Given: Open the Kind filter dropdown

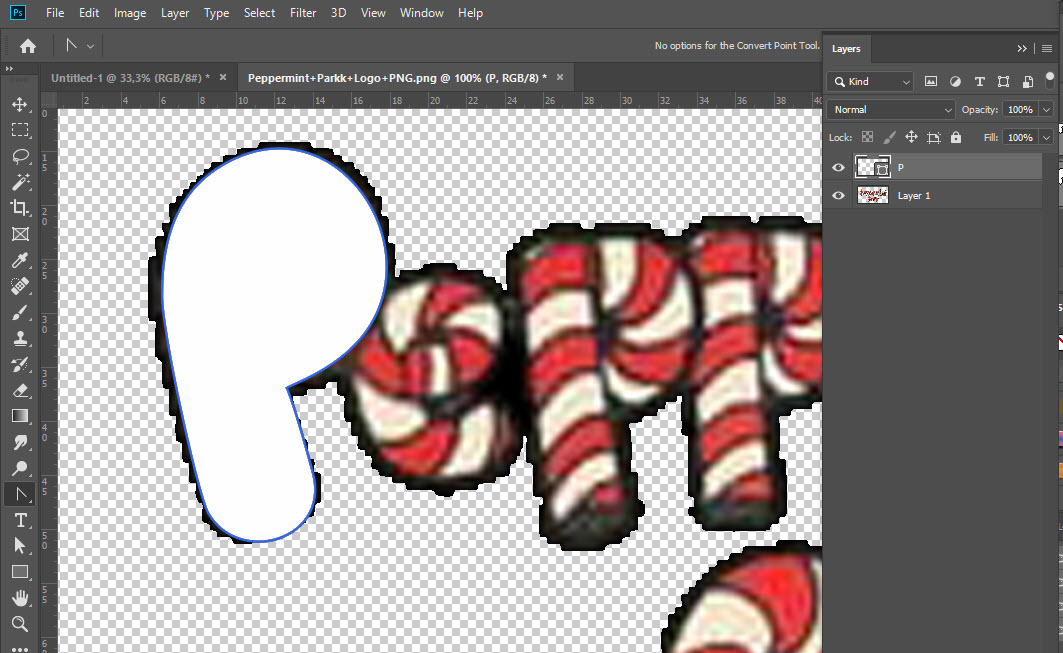Looking at the screenshot, I should pyautogui.click(x=870, y=81).
